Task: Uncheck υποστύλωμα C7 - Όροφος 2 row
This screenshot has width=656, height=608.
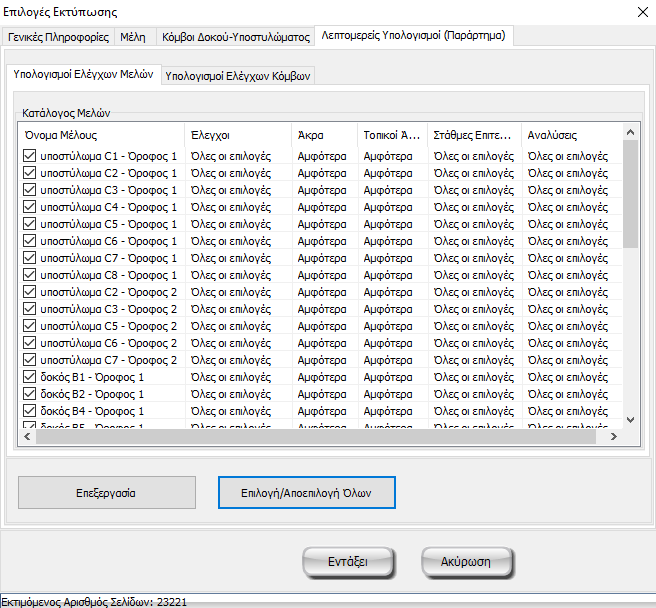Action: pyautogui.click(x=29, y=360)
